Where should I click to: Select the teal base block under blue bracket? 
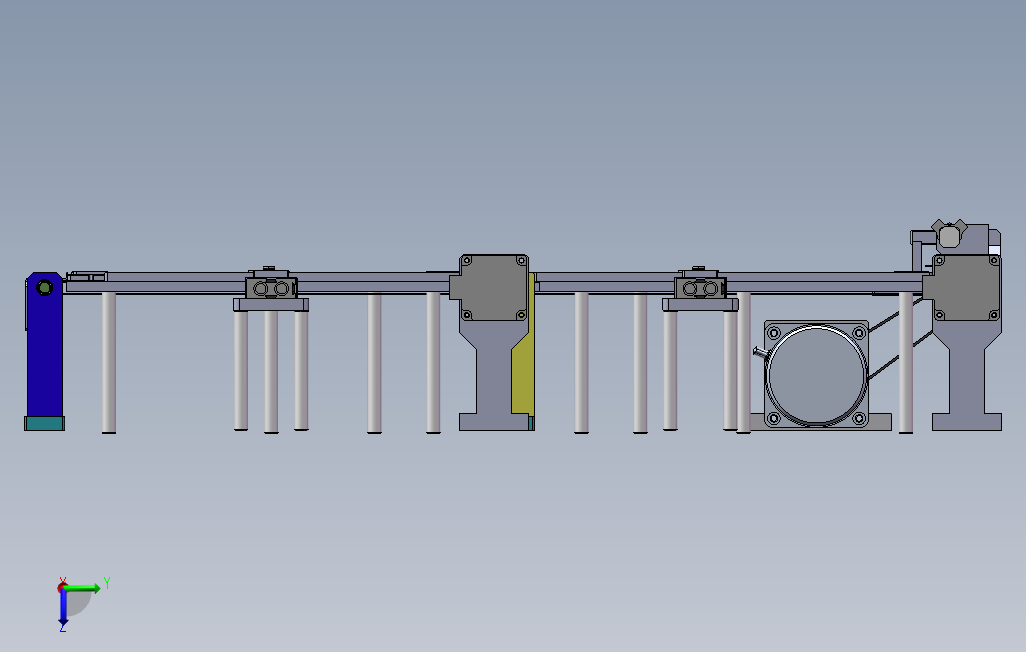pos(44,424)
